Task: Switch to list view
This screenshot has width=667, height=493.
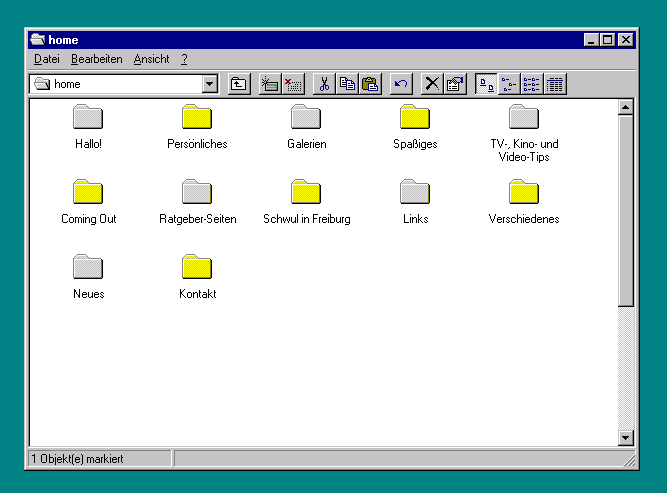Action: [532, 84]
